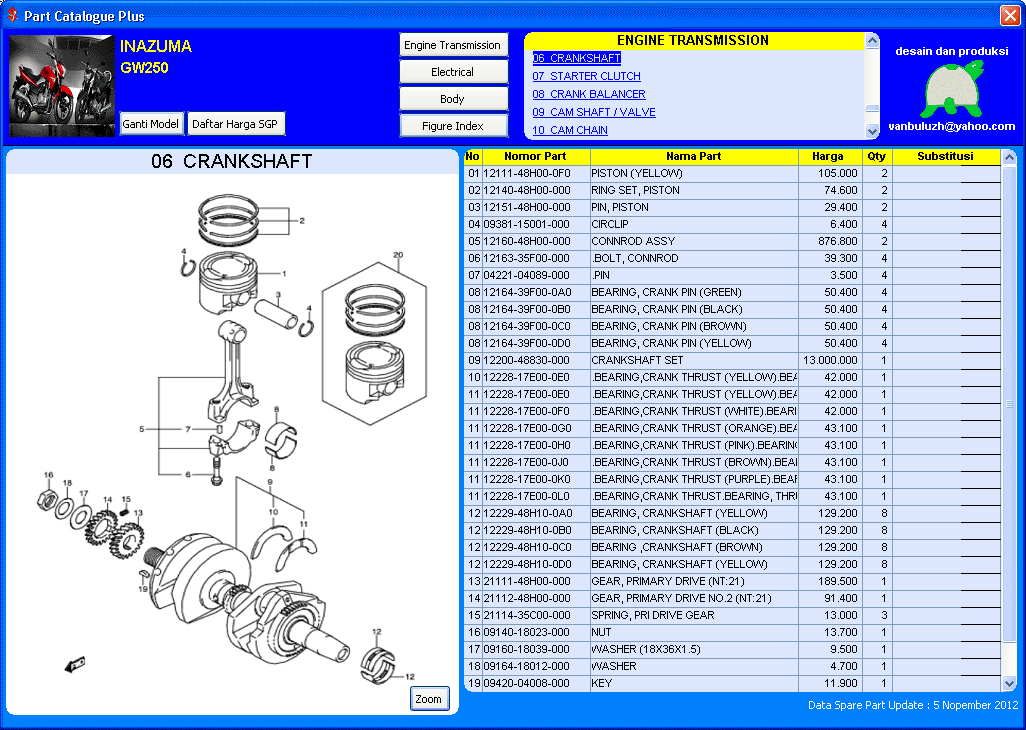Viewport: 1026px width, 730px height.
Task: Select RING SET, PISTON row
Action: click(732, 190)
